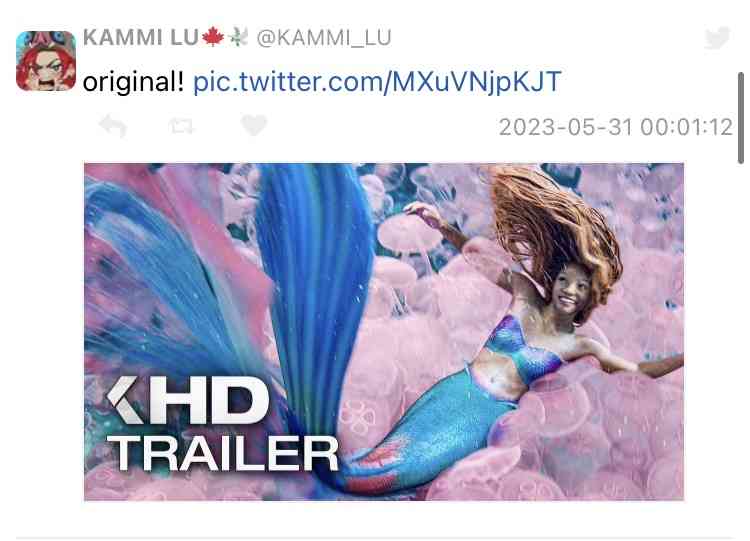This screenshot has height=541, width=750.
Task: Open the @KAMMI_LU handle
Action: (324, 37)
